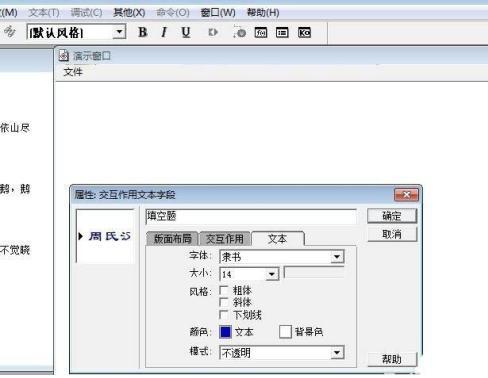Expand the 模式 mode dropdown
This screenshot has width=488, height=378.
[x=337, y=352]
